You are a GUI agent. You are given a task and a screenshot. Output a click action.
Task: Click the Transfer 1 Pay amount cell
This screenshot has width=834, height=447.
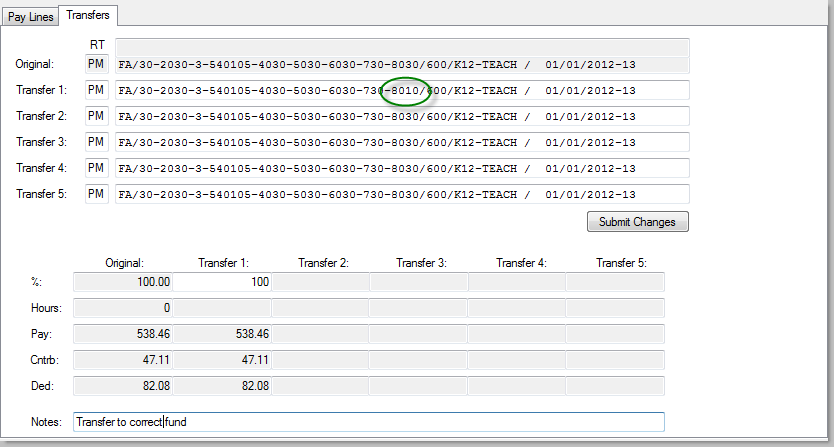coord(222,335)
